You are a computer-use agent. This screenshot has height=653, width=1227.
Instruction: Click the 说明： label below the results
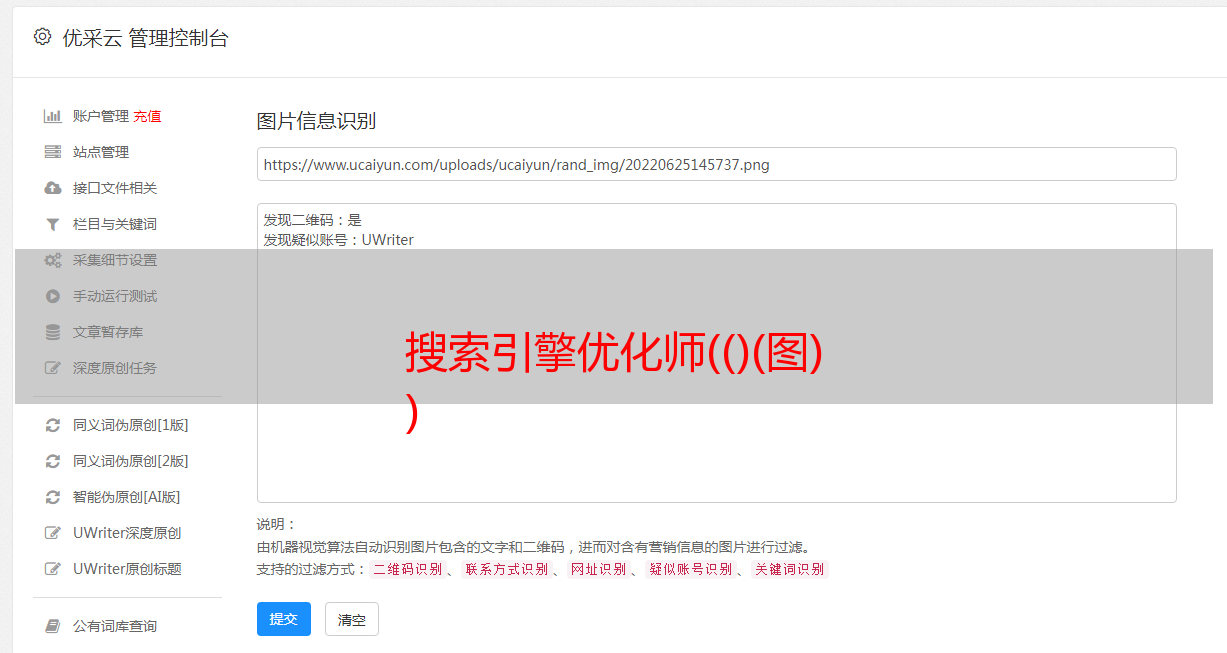(x=277, y=524)
